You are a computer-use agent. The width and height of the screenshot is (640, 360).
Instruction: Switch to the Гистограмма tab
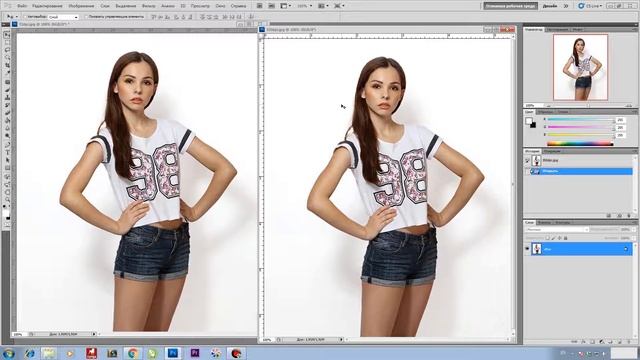click(x=558, y=29)
